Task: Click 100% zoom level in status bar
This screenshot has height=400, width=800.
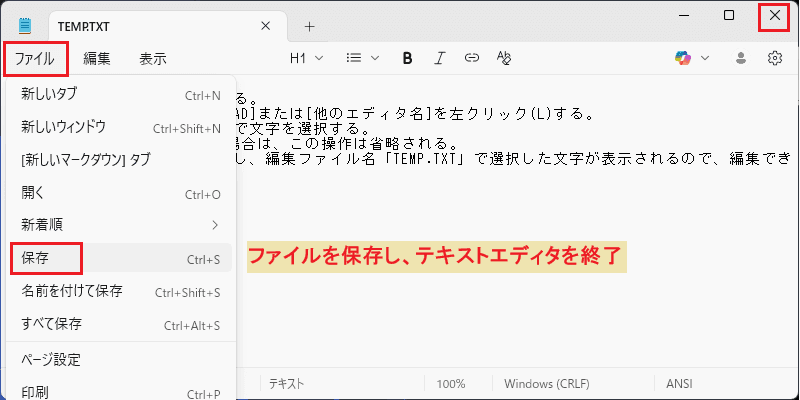Action: pyautogui.click(x=451, y=384)
